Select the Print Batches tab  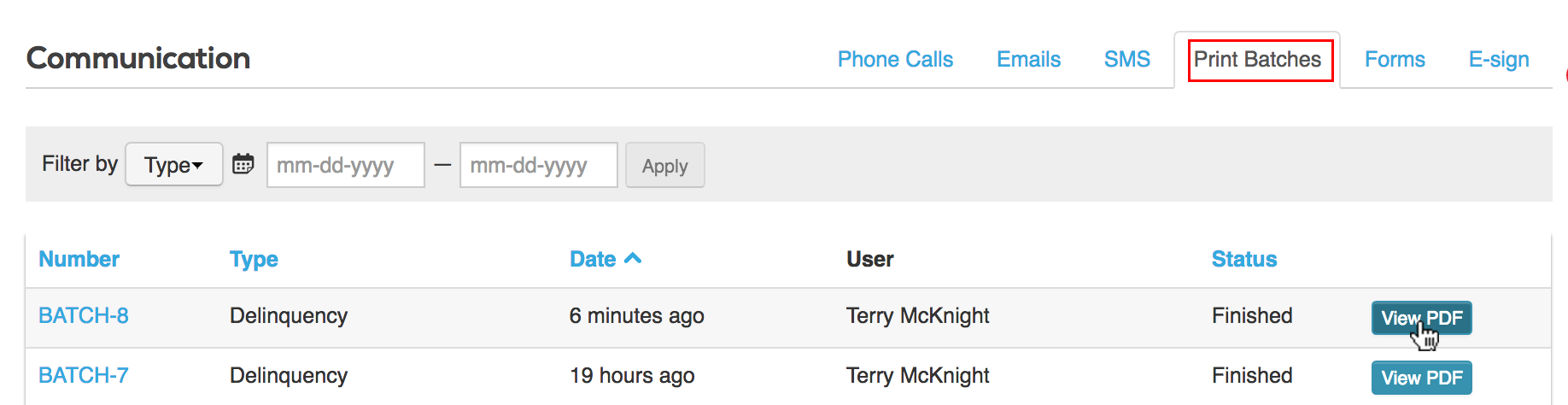[x=1257, y=59]
